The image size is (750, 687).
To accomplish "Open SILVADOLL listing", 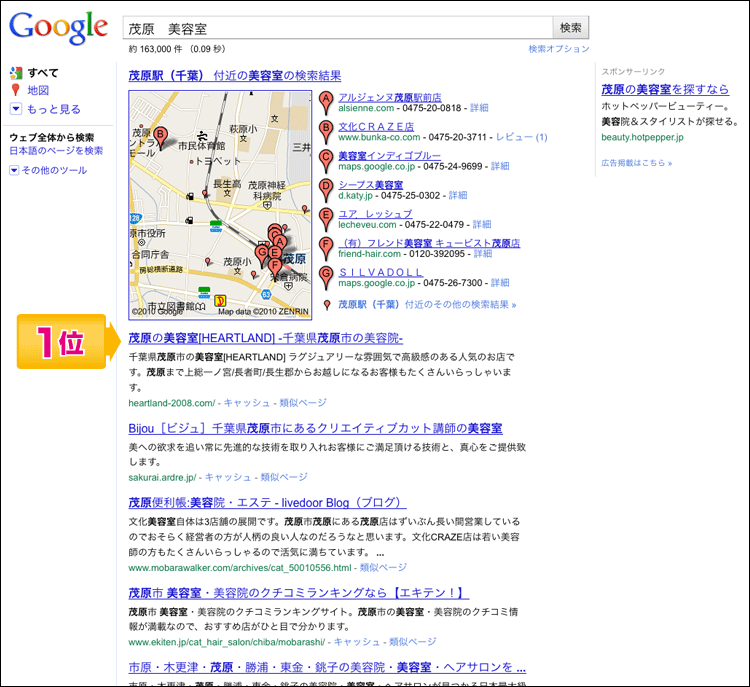I will coord(381,272).
